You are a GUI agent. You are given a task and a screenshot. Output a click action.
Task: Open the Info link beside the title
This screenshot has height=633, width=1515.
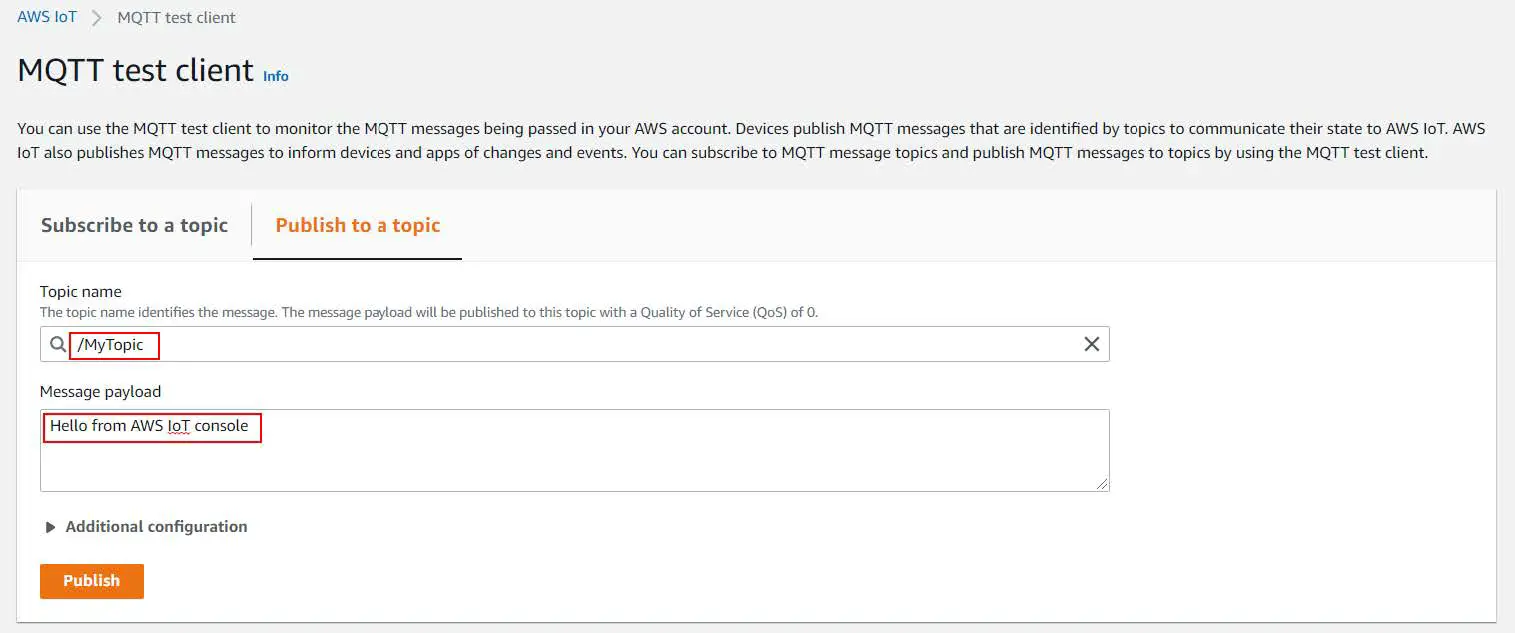tap(276, 76)
